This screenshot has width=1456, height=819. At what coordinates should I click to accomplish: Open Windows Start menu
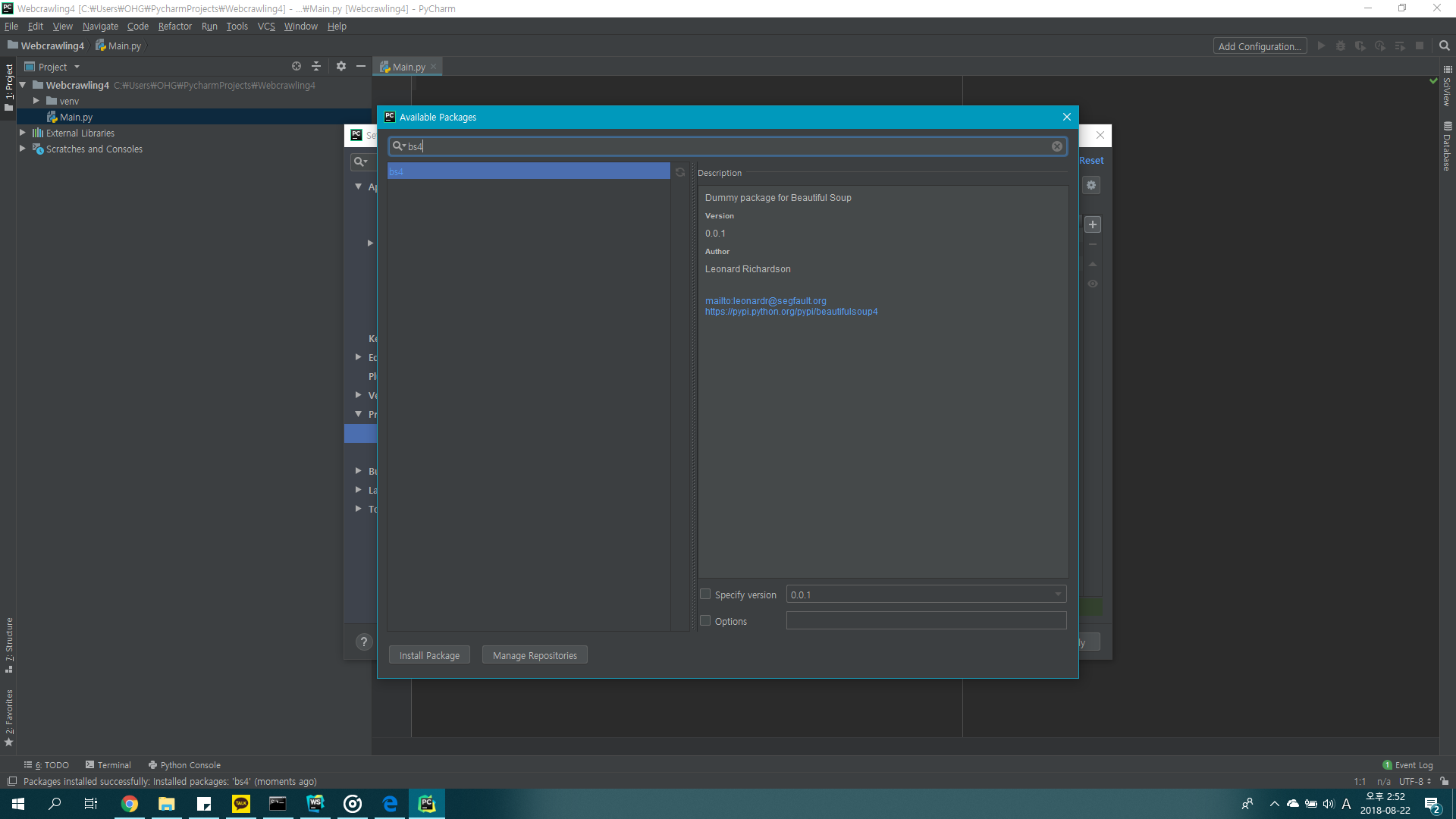pos(18,804)
